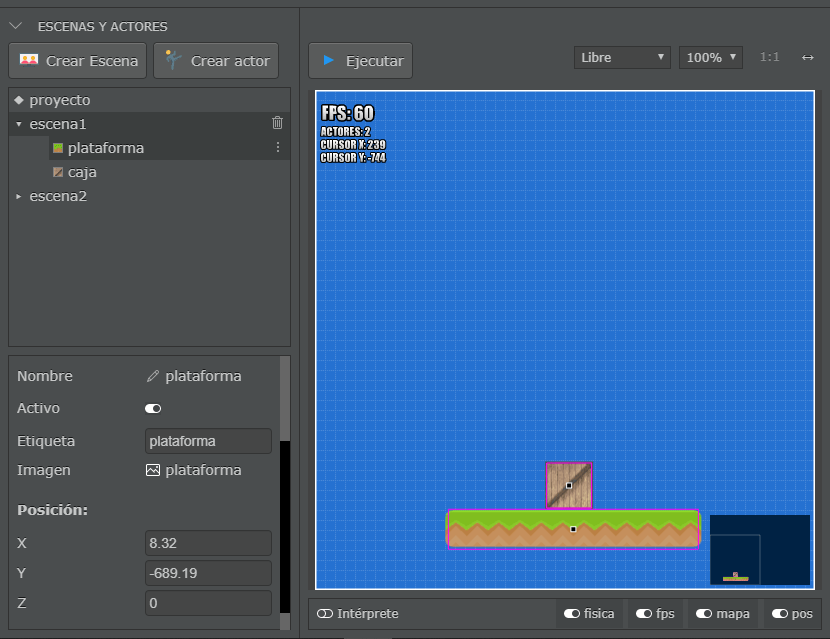Collapse the ESCENAS Y ACTORES panel chevron

16,26
